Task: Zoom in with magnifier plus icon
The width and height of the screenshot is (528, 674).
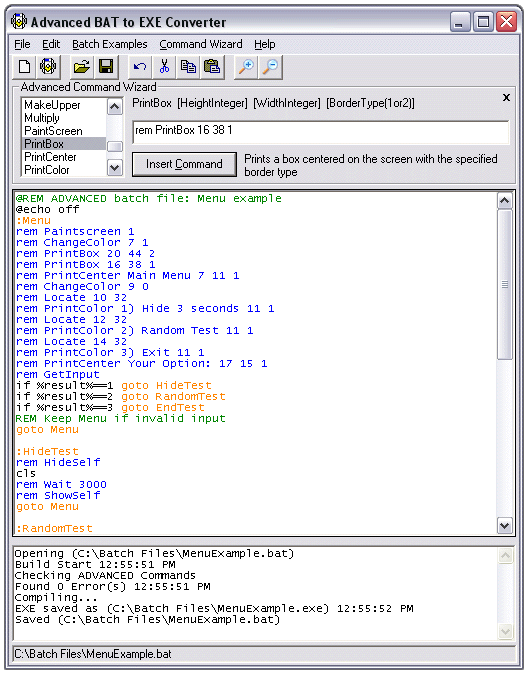Action: click(x=246, y=67)
